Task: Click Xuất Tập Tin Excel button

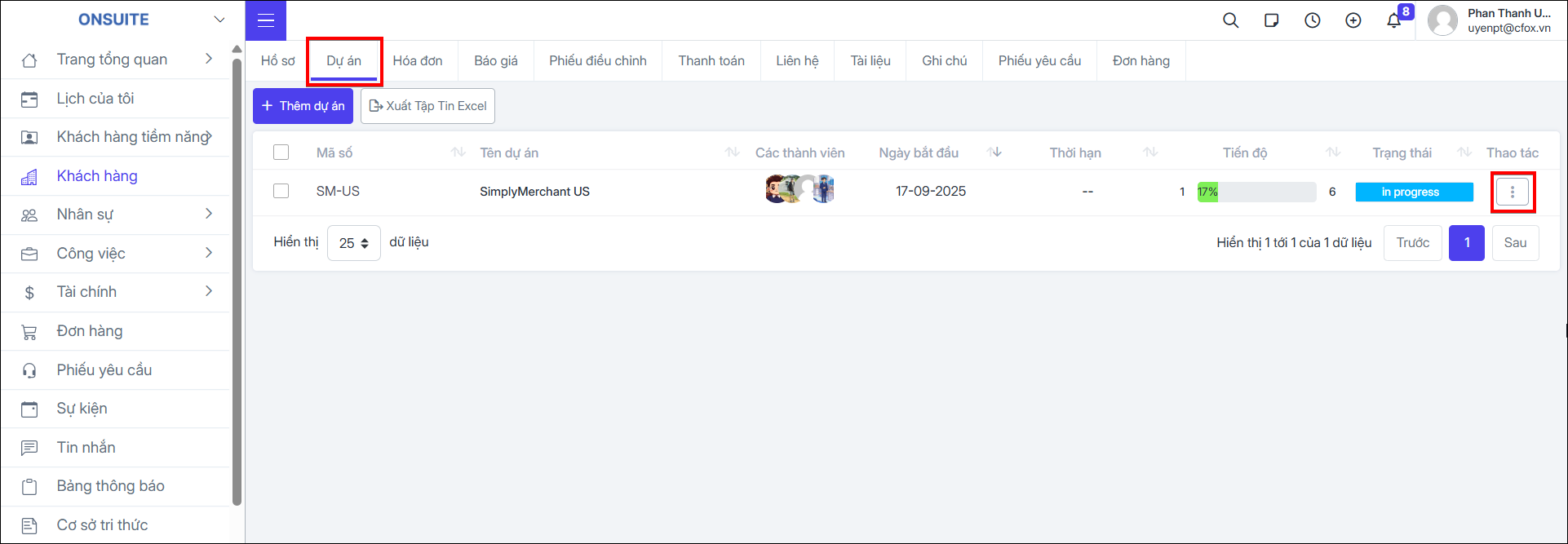Action: pyautogui.click(x=427, y=106)
